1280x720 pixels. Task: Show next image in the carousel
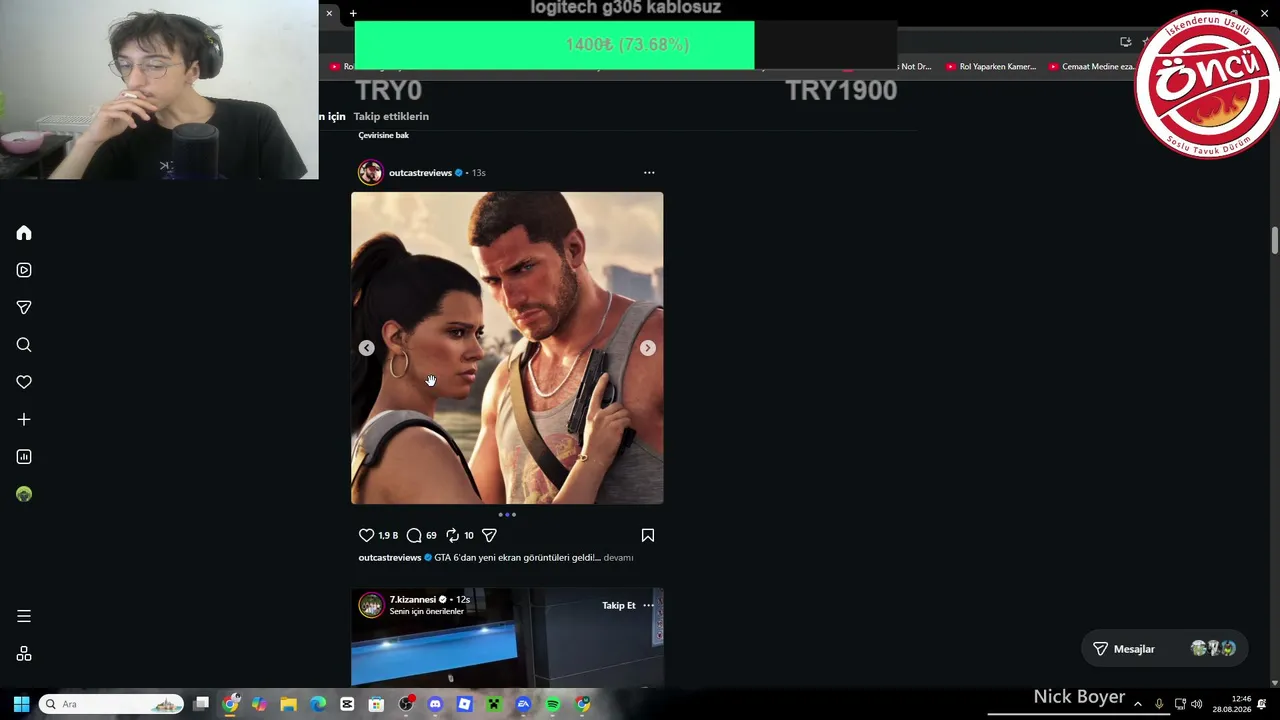click(648, 348)
